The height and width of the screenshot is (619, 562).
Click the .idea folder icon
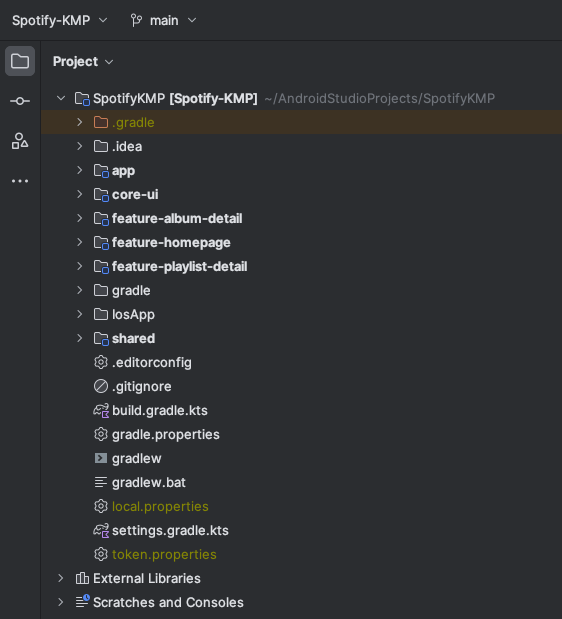[101, 146]
